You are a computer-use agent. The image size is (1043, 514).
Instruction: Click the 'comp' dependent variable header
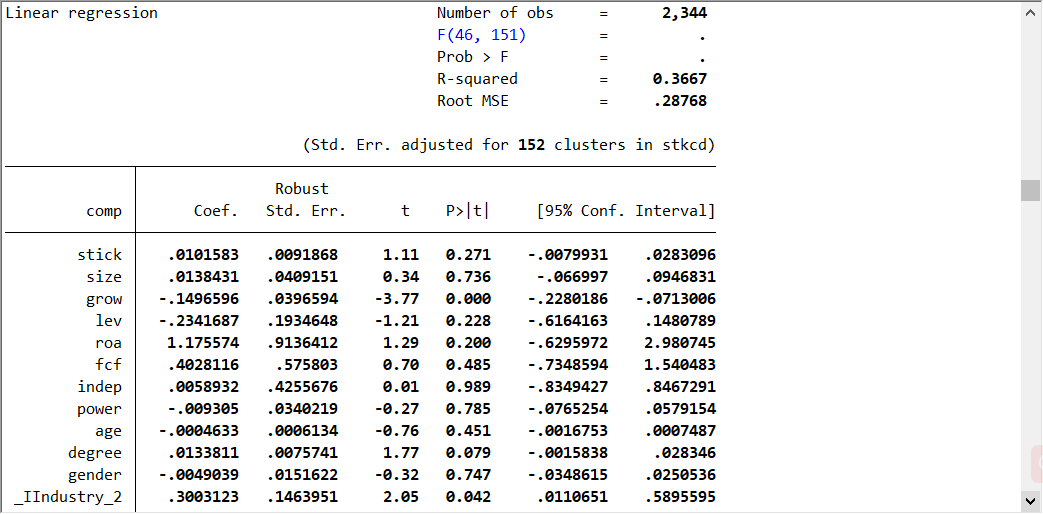(x=104, y=211)
